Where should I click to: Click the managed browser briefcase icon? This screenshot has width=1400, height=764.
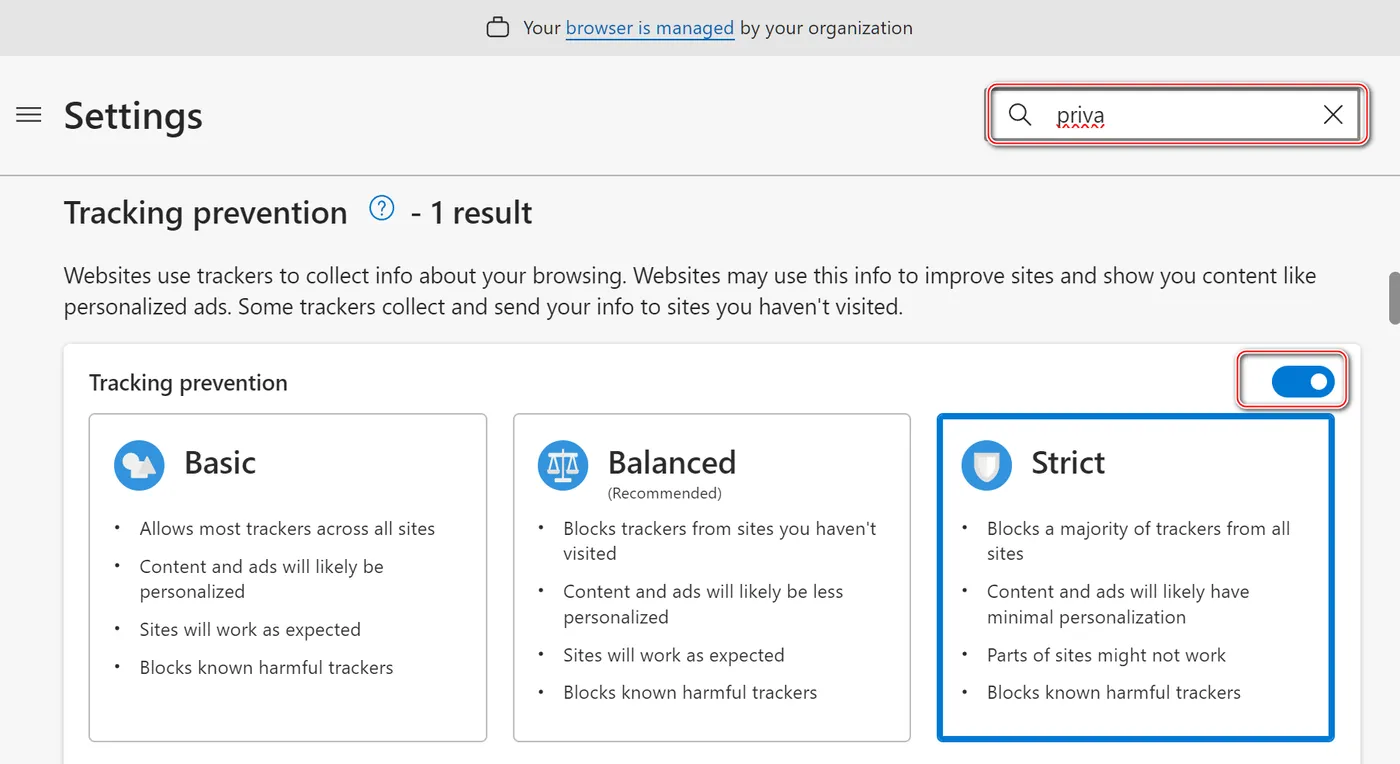pyautogui.click(x=497, y=28)
